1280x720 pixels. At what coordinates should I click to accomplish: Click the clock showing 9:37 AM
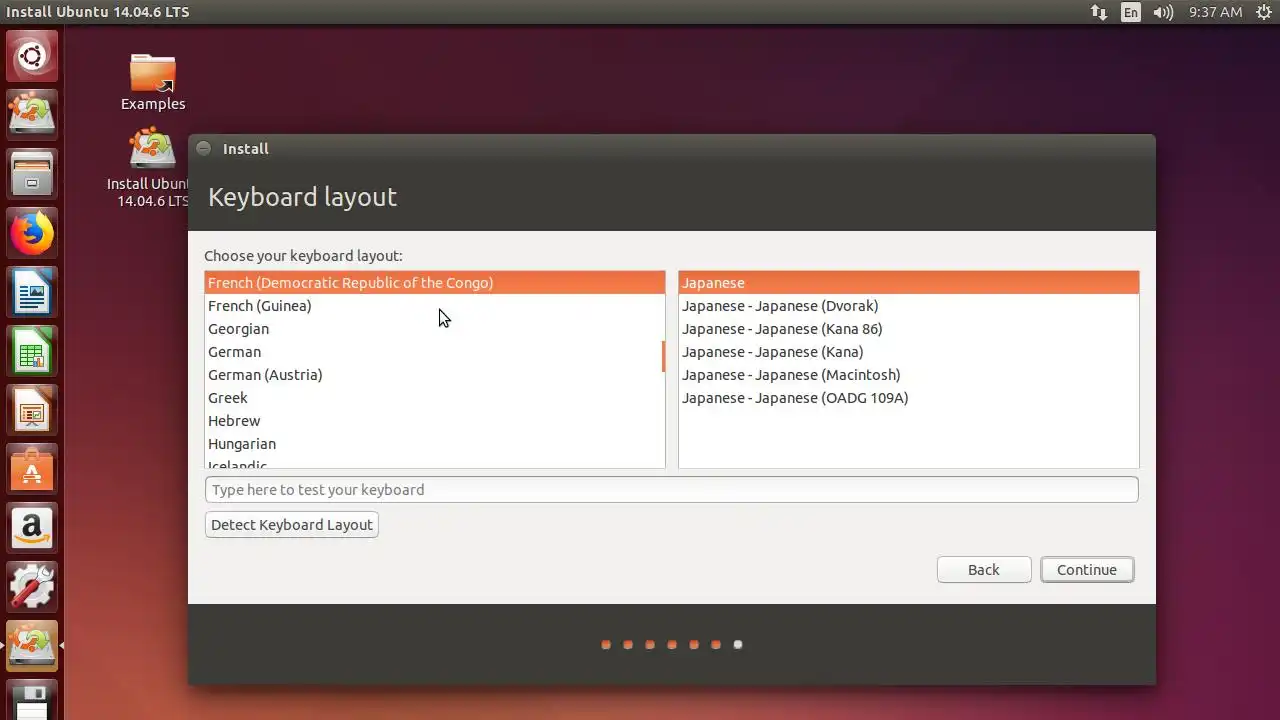tap(1215, 12)
